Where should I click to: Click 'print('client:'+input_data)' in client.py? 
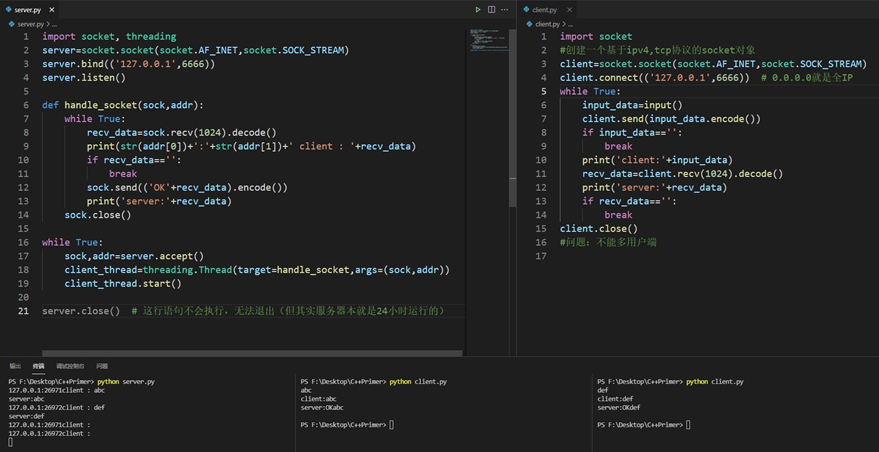coord(658,160)
